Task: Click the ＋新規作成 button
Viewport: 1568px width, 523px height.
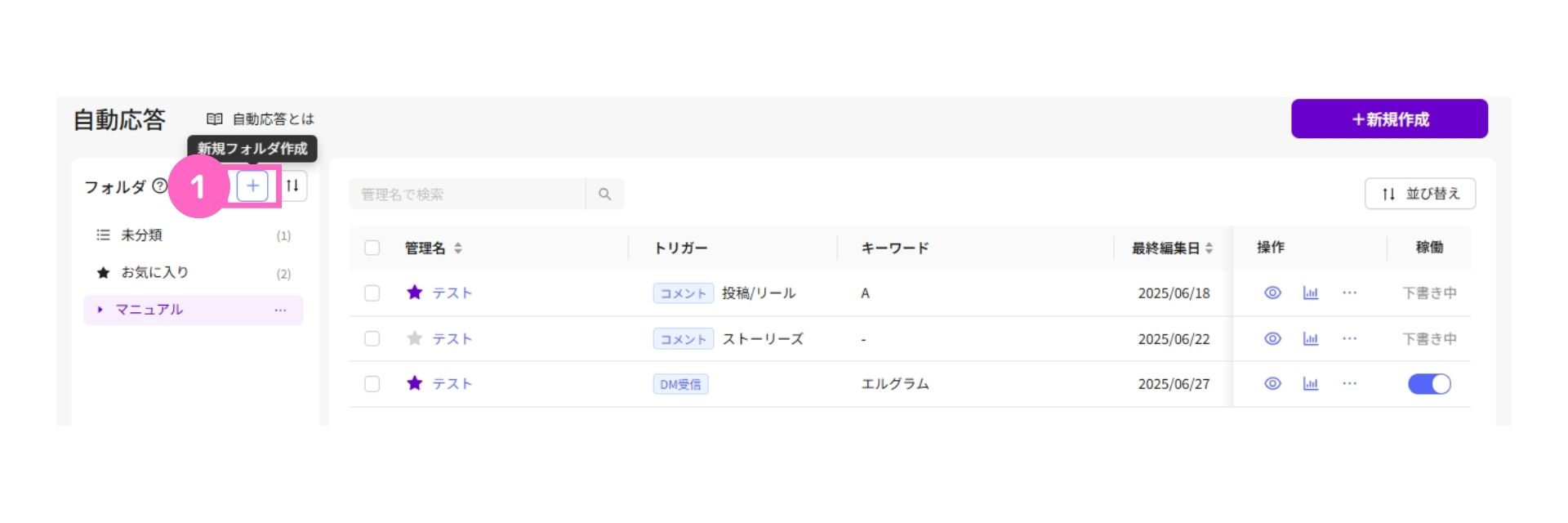Action: [x=1388, y=119]
